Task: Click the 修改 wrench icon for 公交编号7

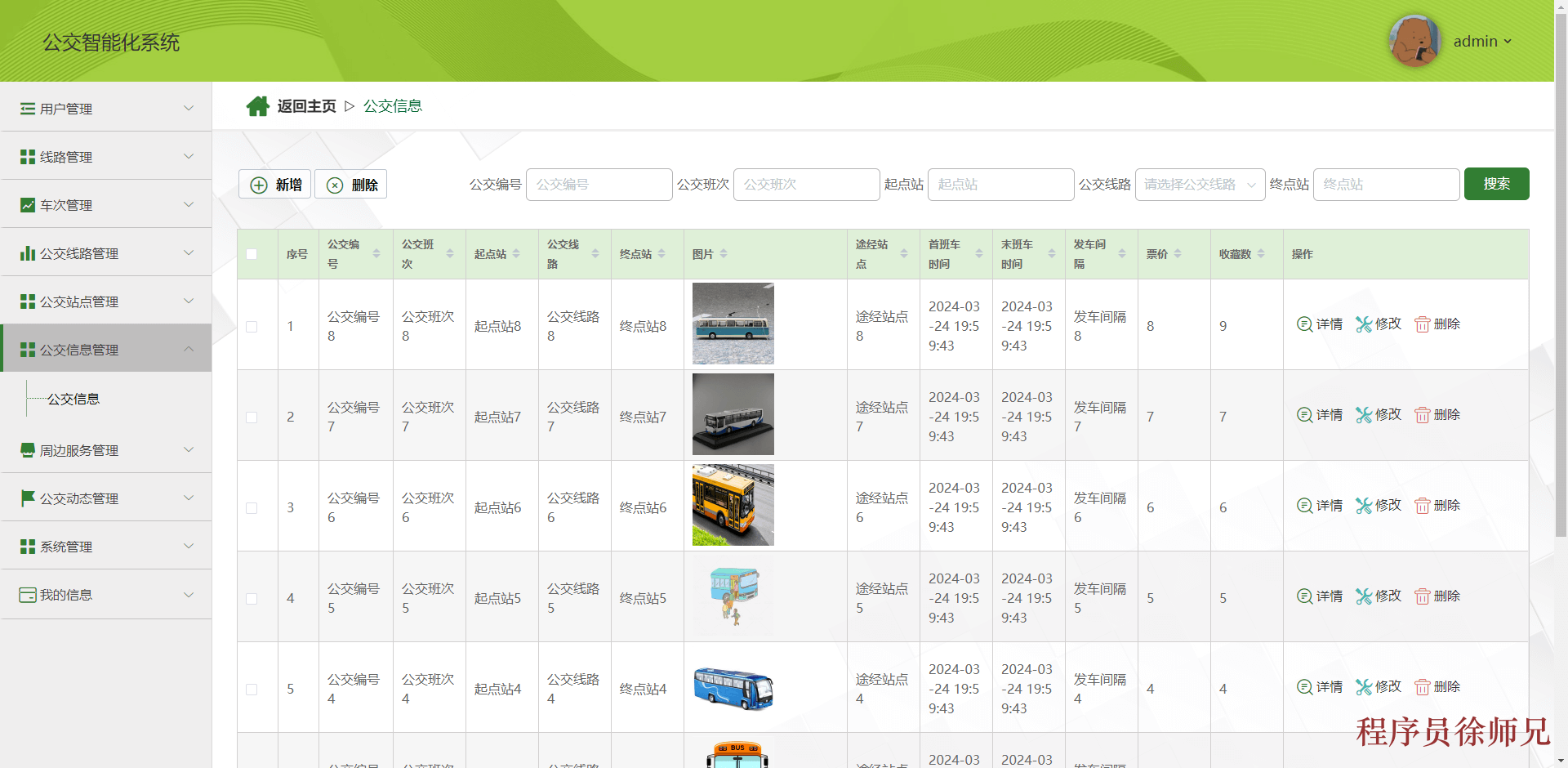Action: [x=1363, y=414]
